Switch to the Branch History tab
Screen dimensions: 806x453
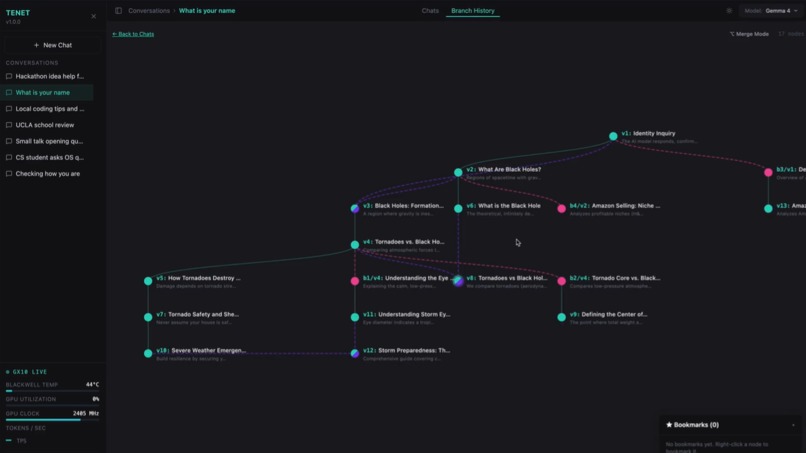[x=472, y=10]
